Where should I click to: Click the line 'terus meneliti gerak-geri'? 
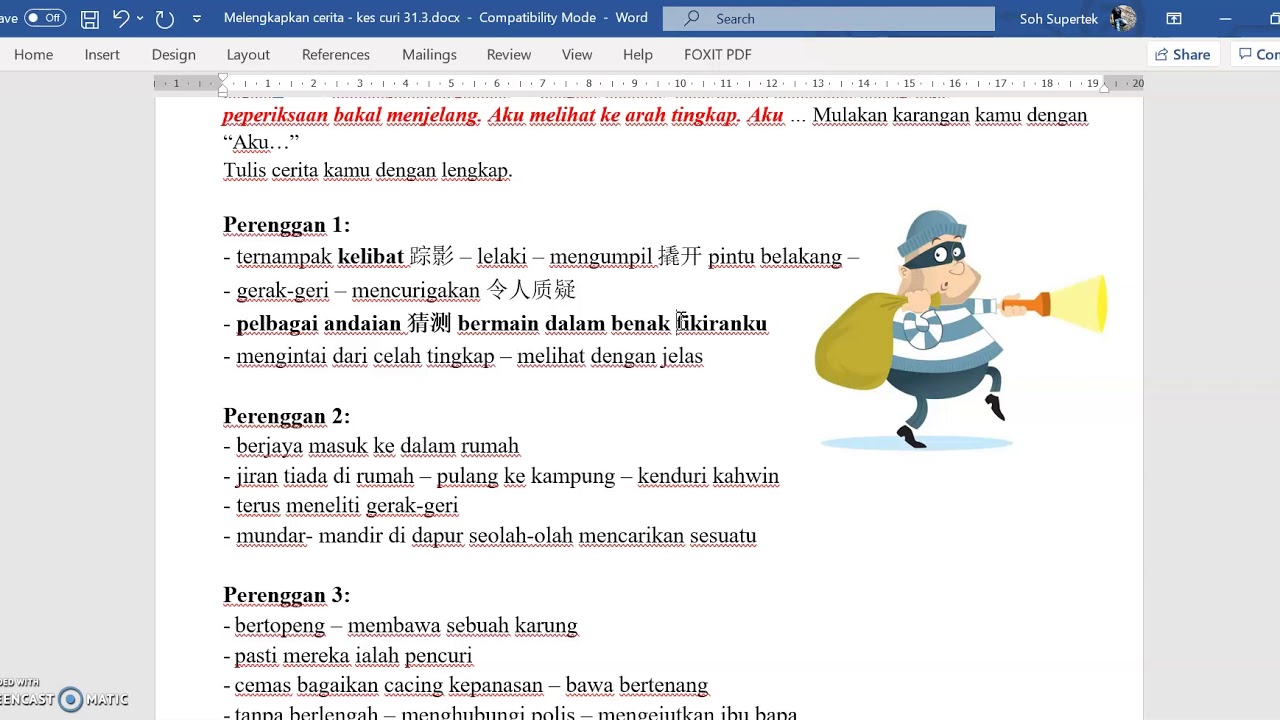[x=347, y=506]
